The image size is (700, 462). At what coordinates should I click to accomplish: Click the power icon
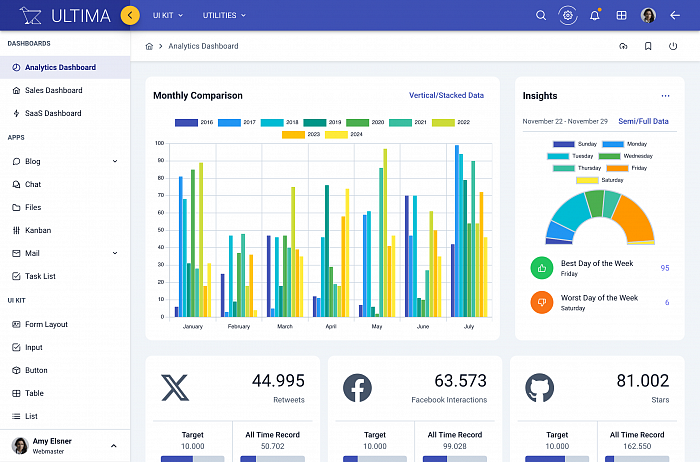(673, 46)
